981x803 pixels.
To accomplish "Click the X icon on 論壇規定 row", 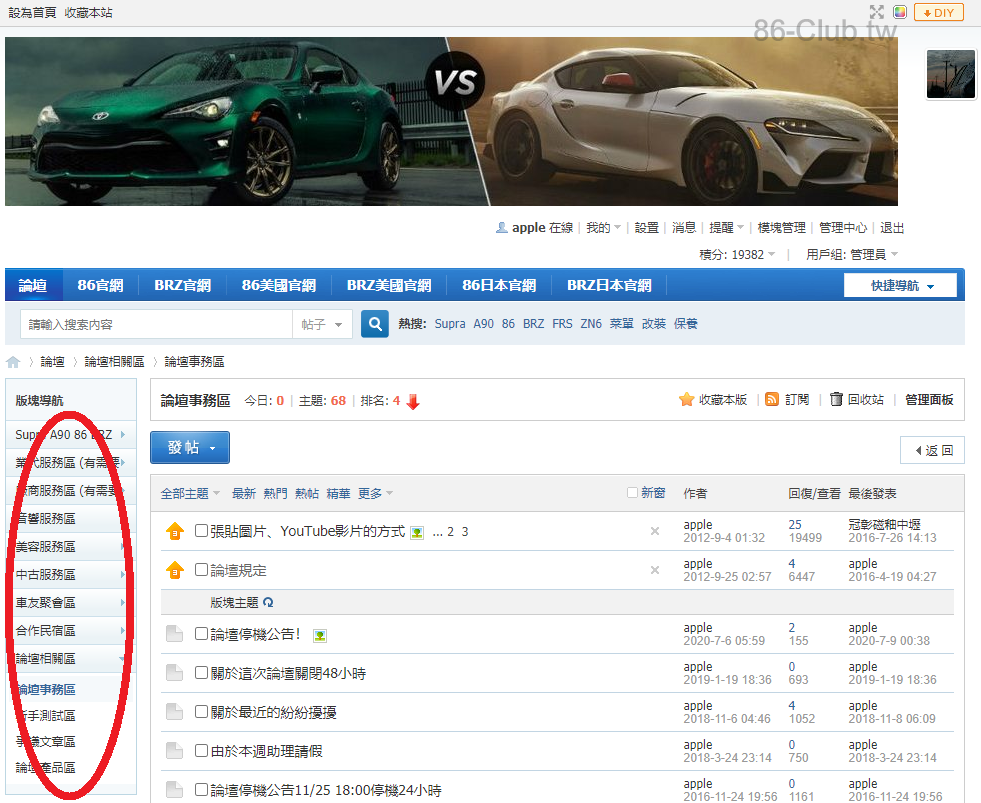I will [x=655, y=570].
